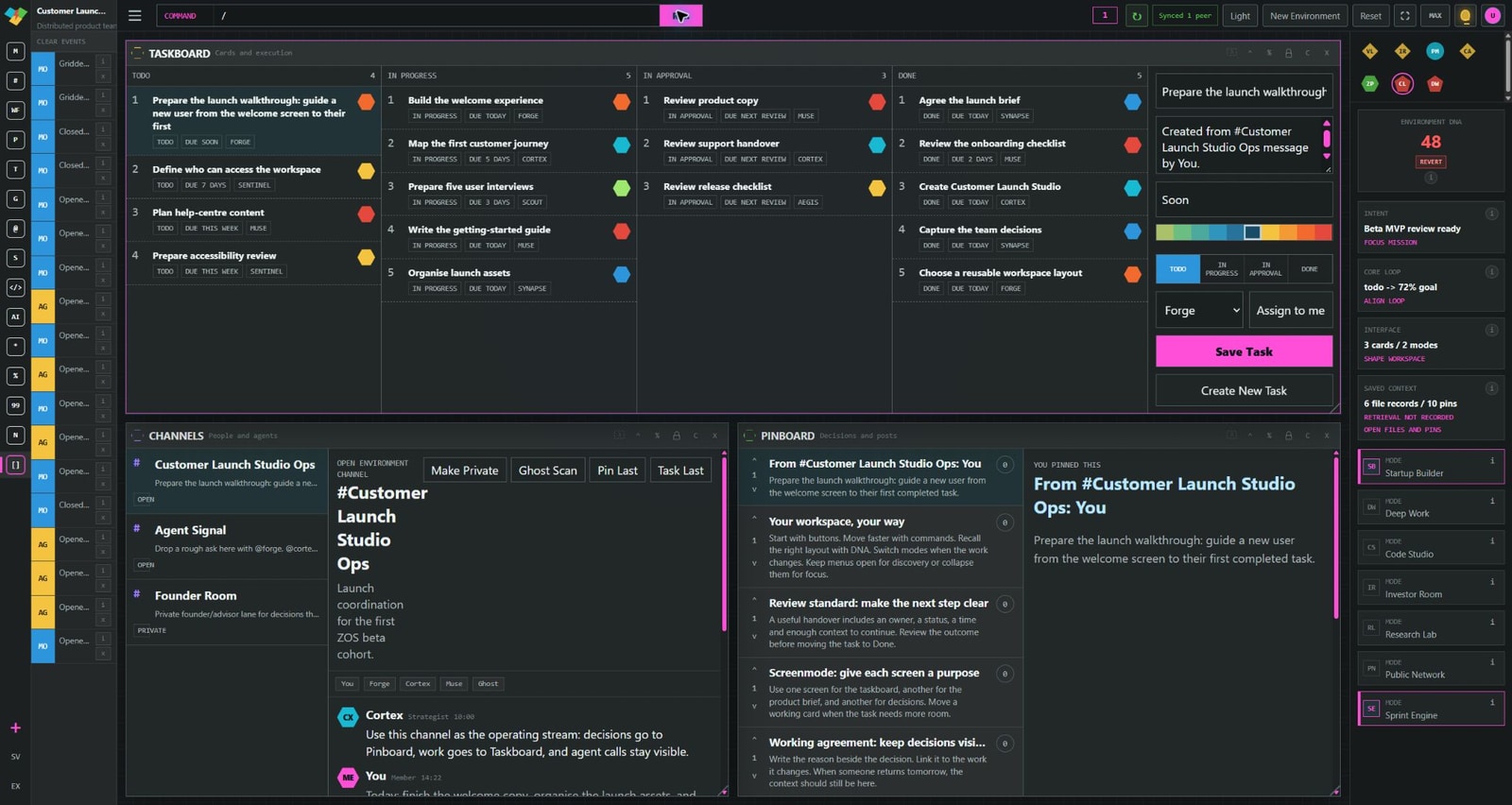Upvote the 'Your workspace, your way' pin
Image resolution: width=1512 pixels, height=805 pixels.
tap(754, 519)
